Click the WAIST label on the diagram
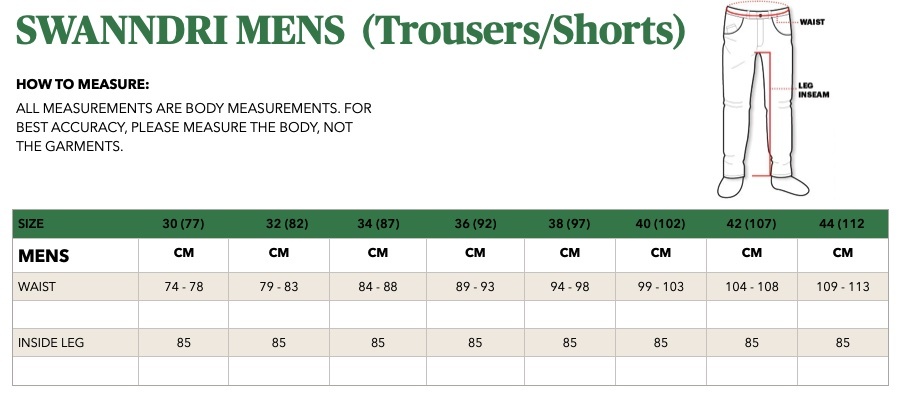The width and height of the screenshot is (904, 409). [x=812, y=22]
